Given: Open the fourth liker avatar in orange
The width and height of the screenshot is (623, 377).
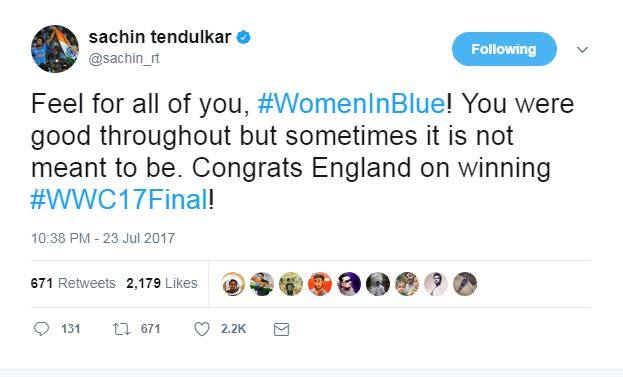Looking at the screenshot, I should pyautogui.click(x=320, y=284).
